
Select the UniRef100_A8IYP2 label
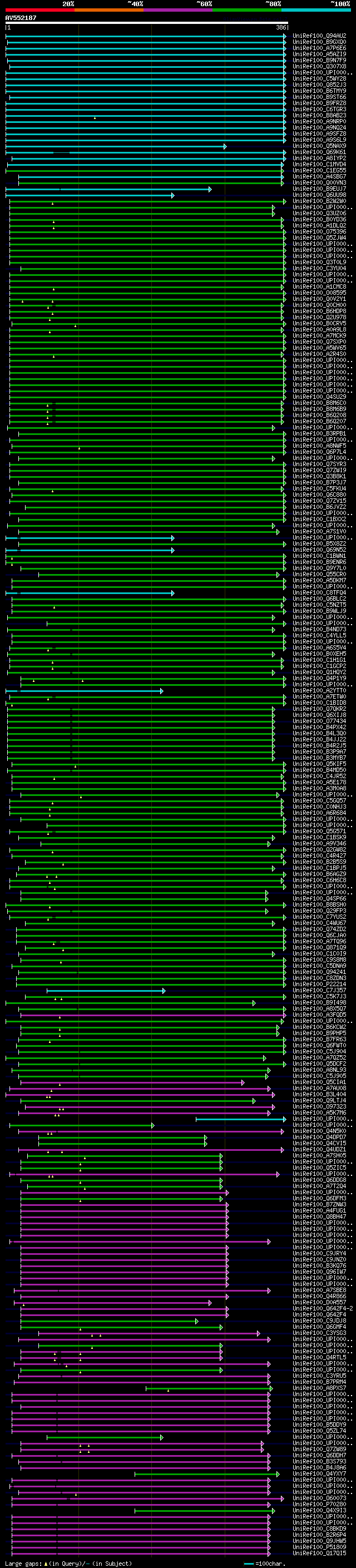319,159
